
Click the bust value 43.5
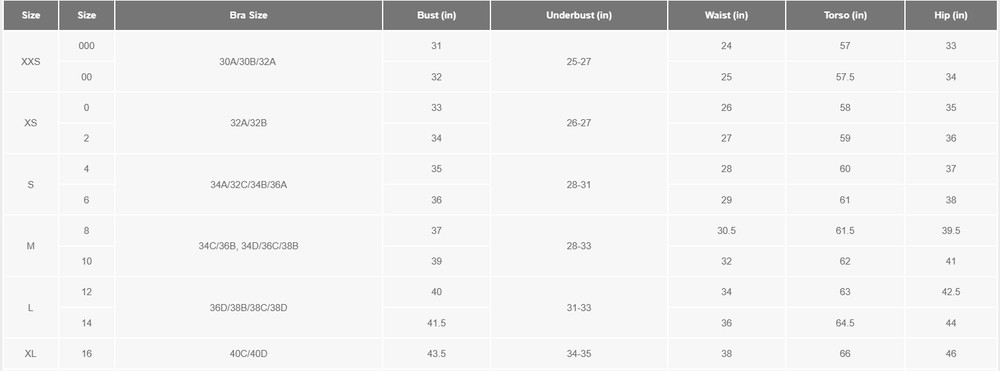(x=436, y=354)
